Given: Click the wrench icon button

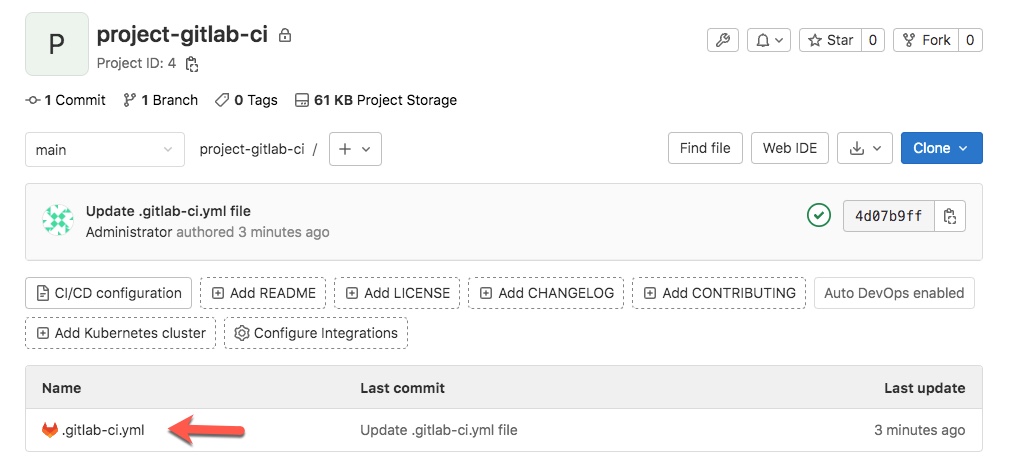Looking at the screenshot, I should pyautogui.click(x=723, y=40).
